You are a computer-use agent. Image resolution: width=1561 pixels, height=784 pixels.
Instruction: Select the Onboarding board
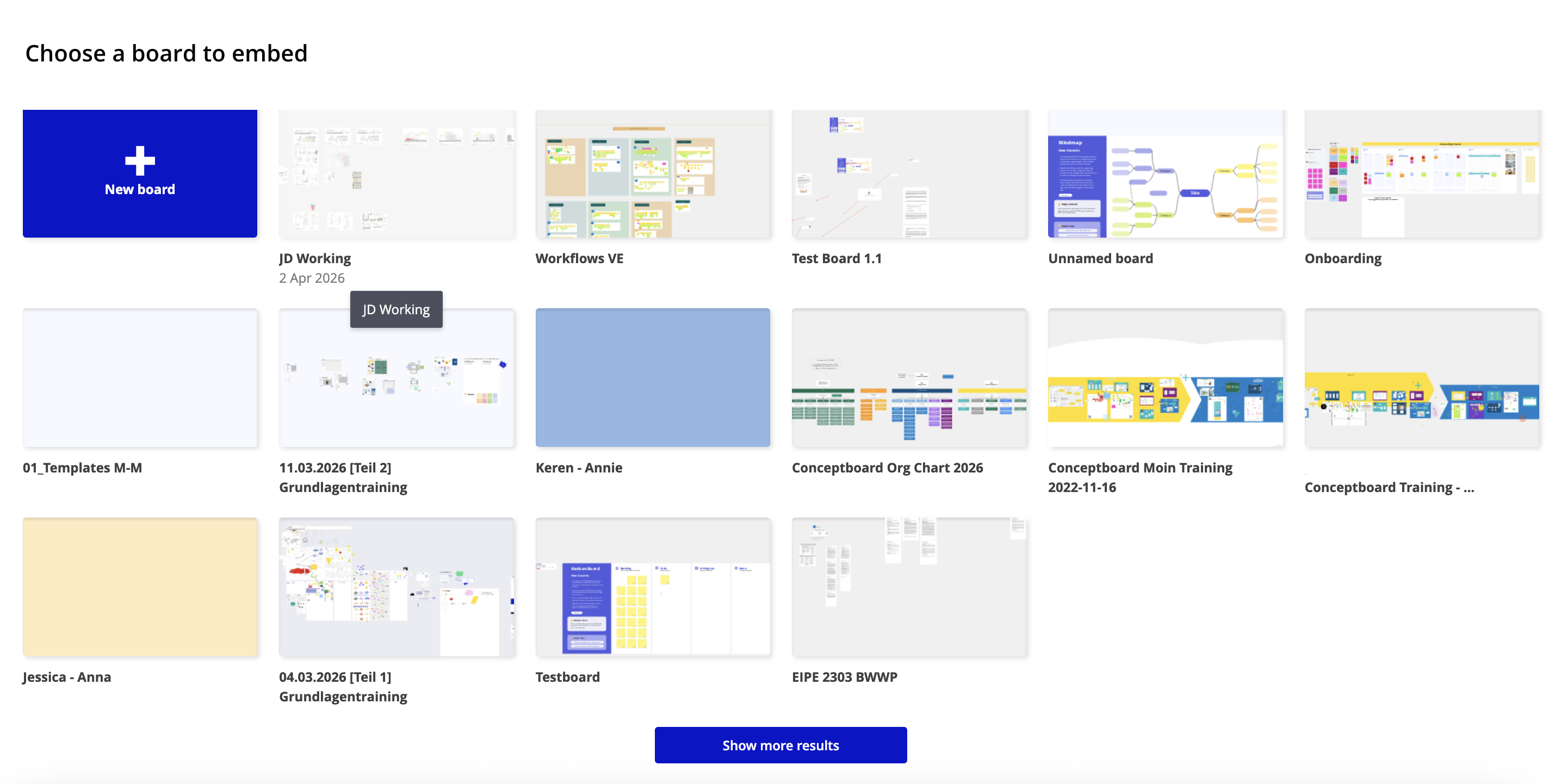[x=1421, y=174]
